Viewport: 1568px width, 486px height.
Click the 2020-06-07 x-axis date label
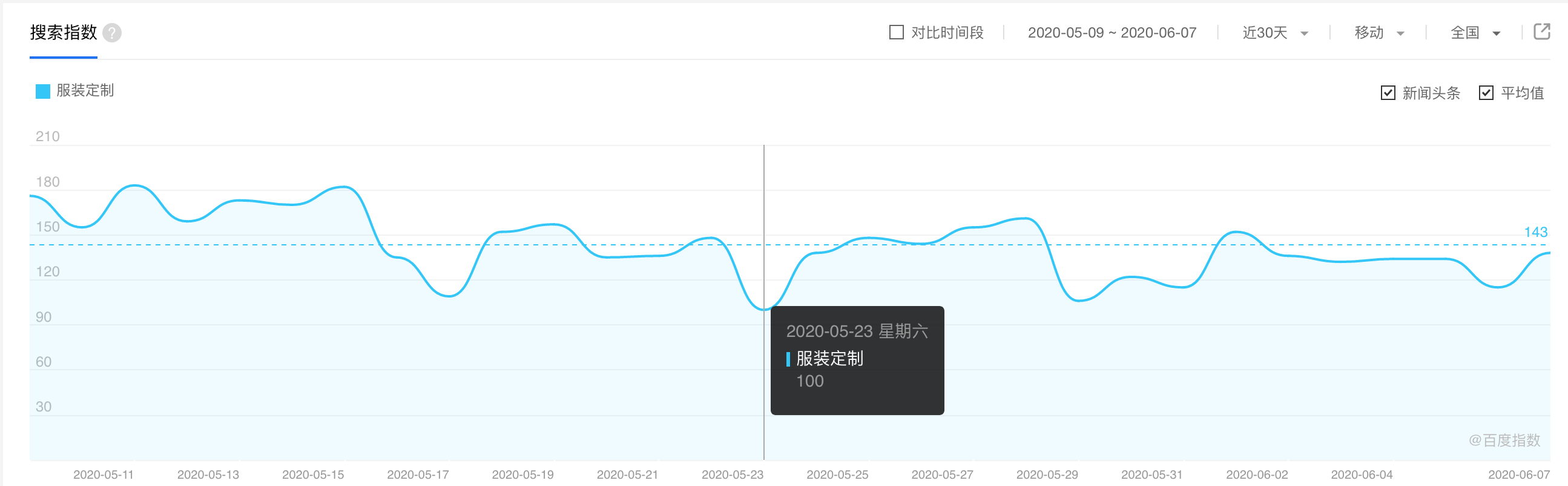tap(1519, 474)
